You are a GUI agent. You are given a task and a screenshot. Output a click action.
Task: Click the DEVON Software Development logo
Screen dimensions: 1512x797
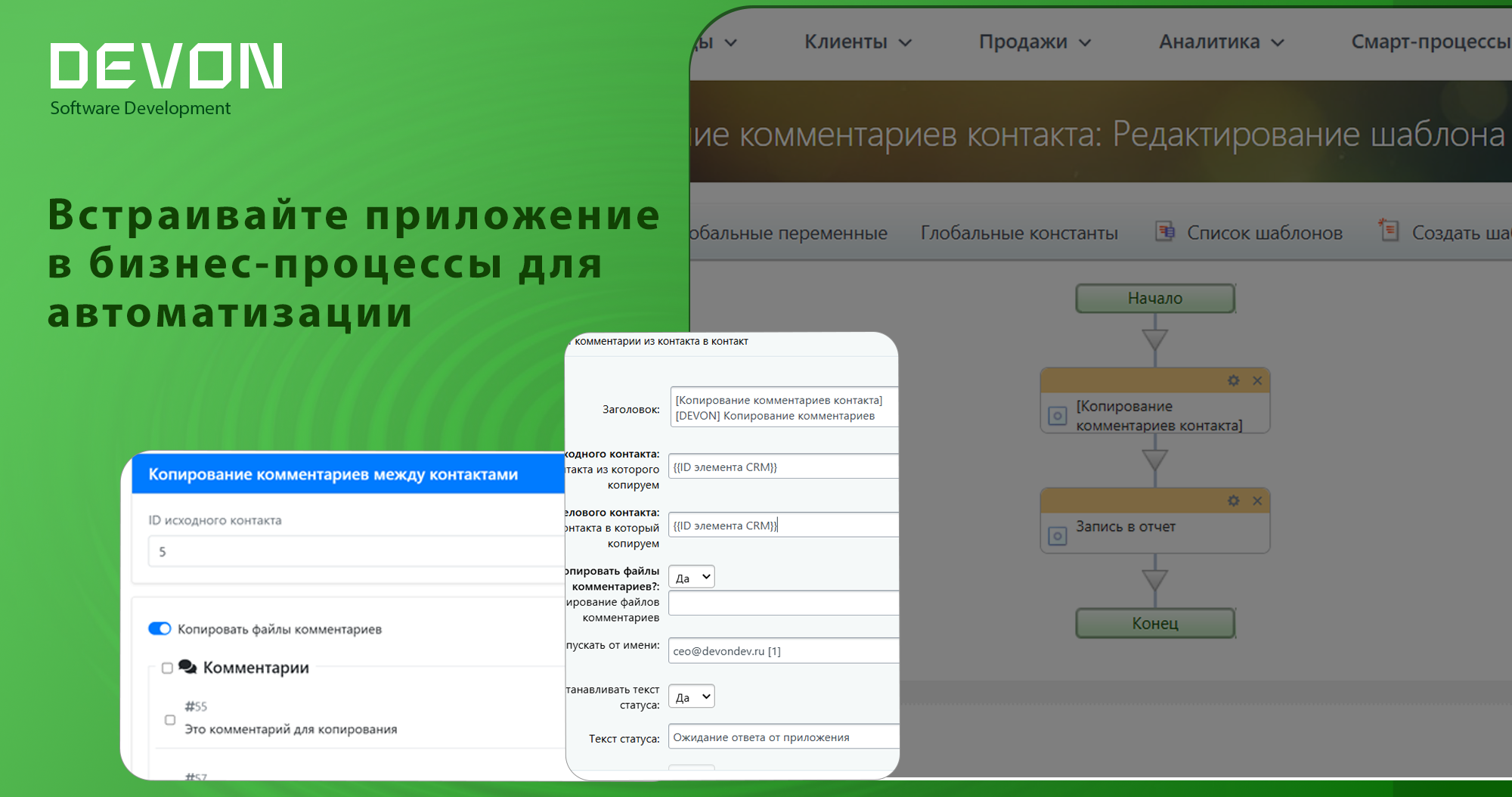coord(166,79)
